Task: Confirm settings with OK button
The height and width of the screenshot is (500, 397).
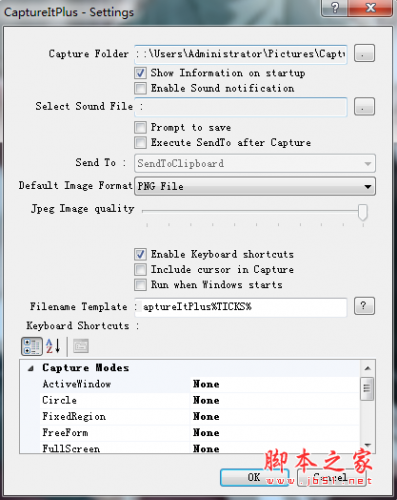Action: tap(254, 477)
